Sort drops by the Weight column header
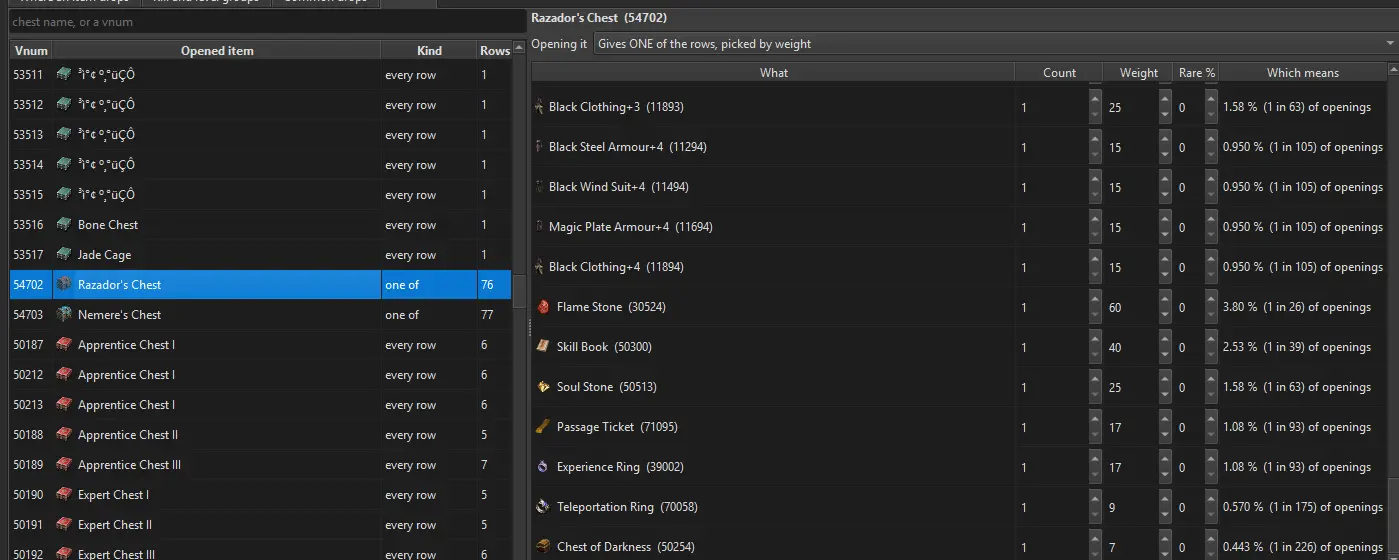 pyautogui.click(x=1139, y=73)
